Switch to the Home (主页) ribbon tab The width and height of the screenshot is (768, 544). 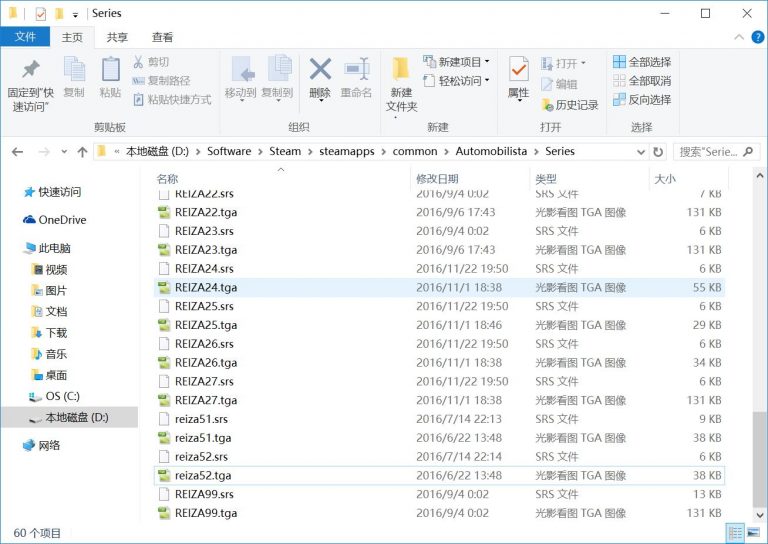(x=72, y=37)
